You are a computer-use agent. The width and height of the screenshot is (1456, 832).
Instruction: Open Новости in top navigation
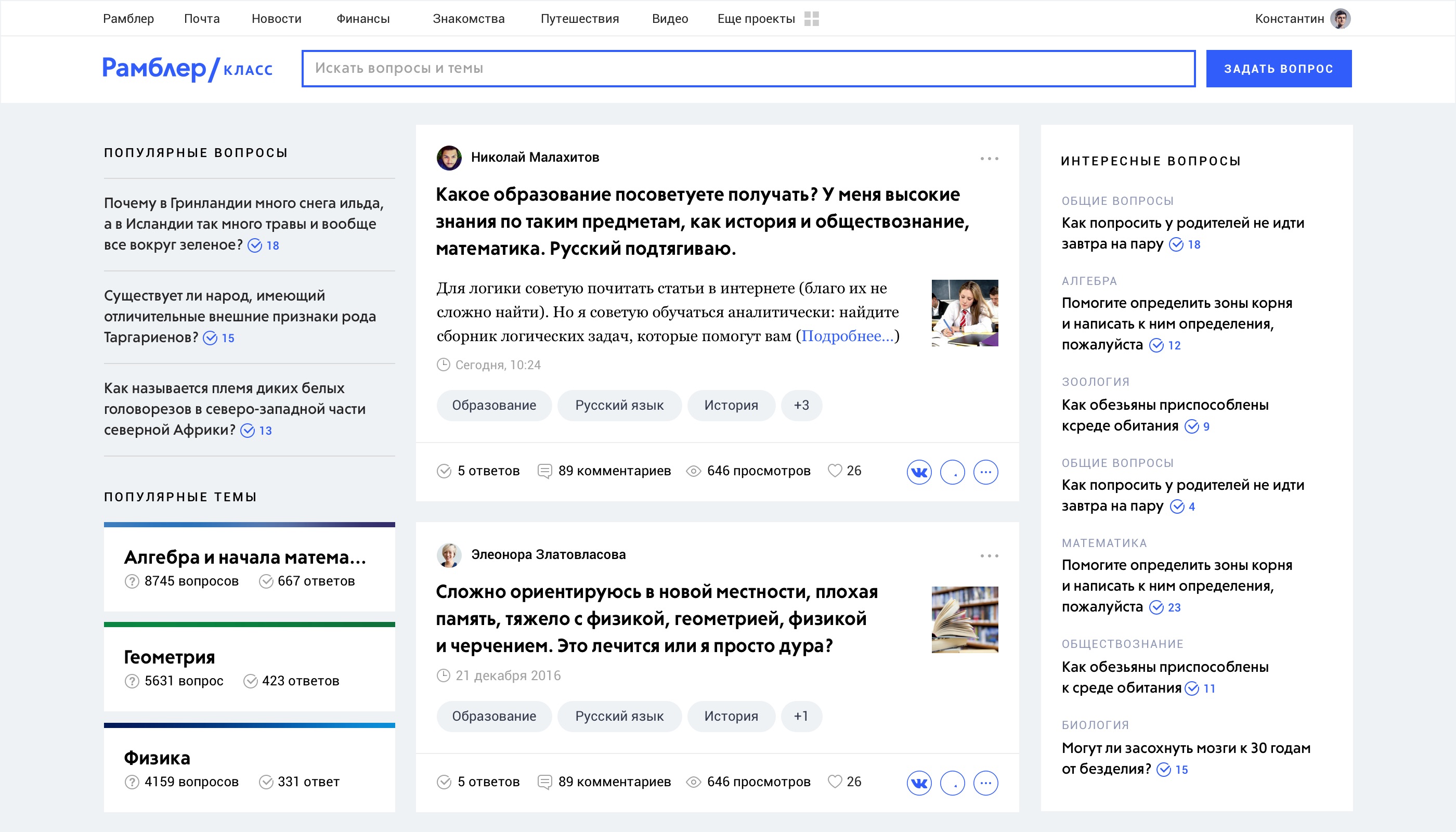coord(277,19)
